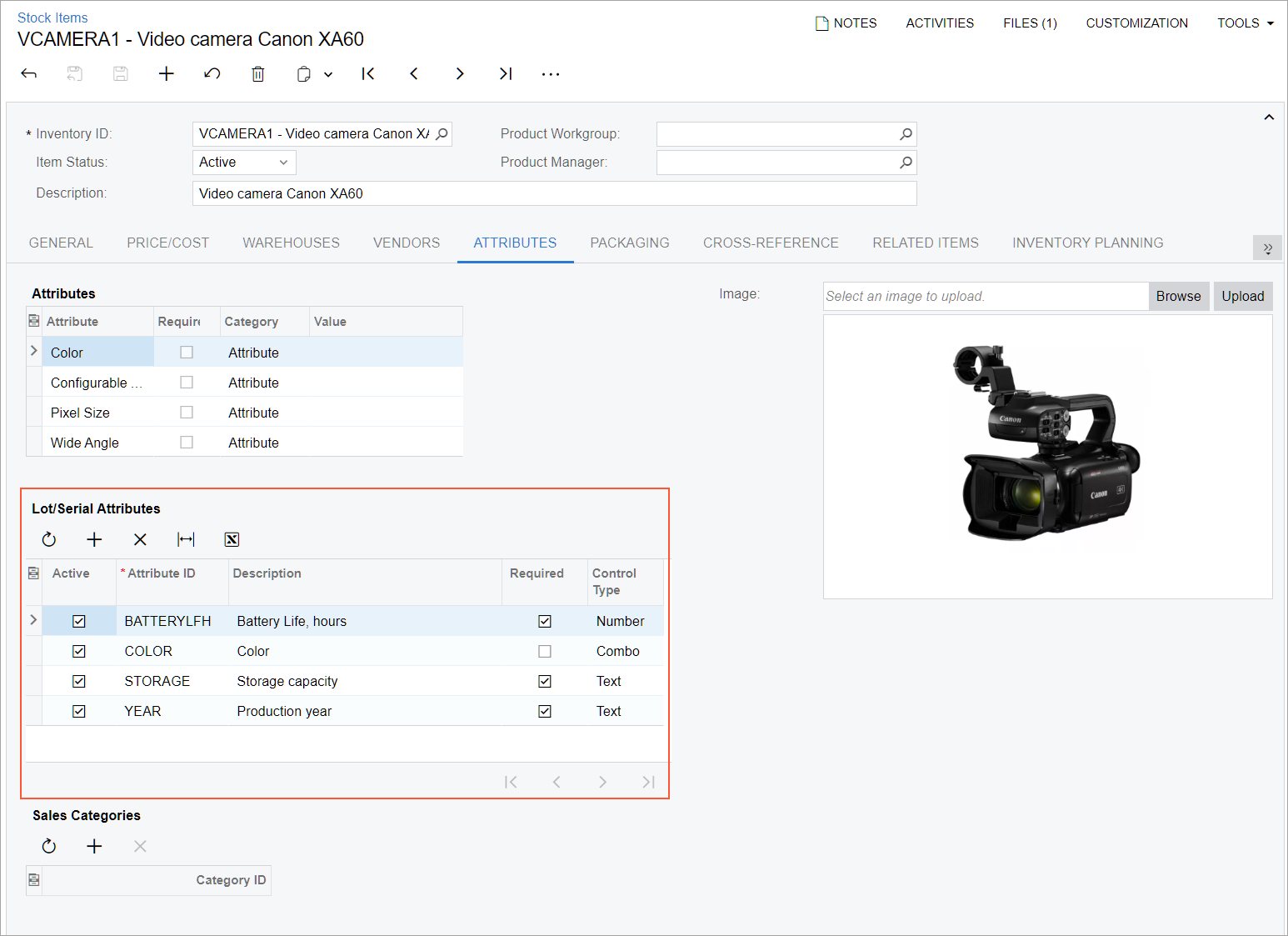Jump to the first stock item record
The image size is (1288, 936).
tap(368, 74)
